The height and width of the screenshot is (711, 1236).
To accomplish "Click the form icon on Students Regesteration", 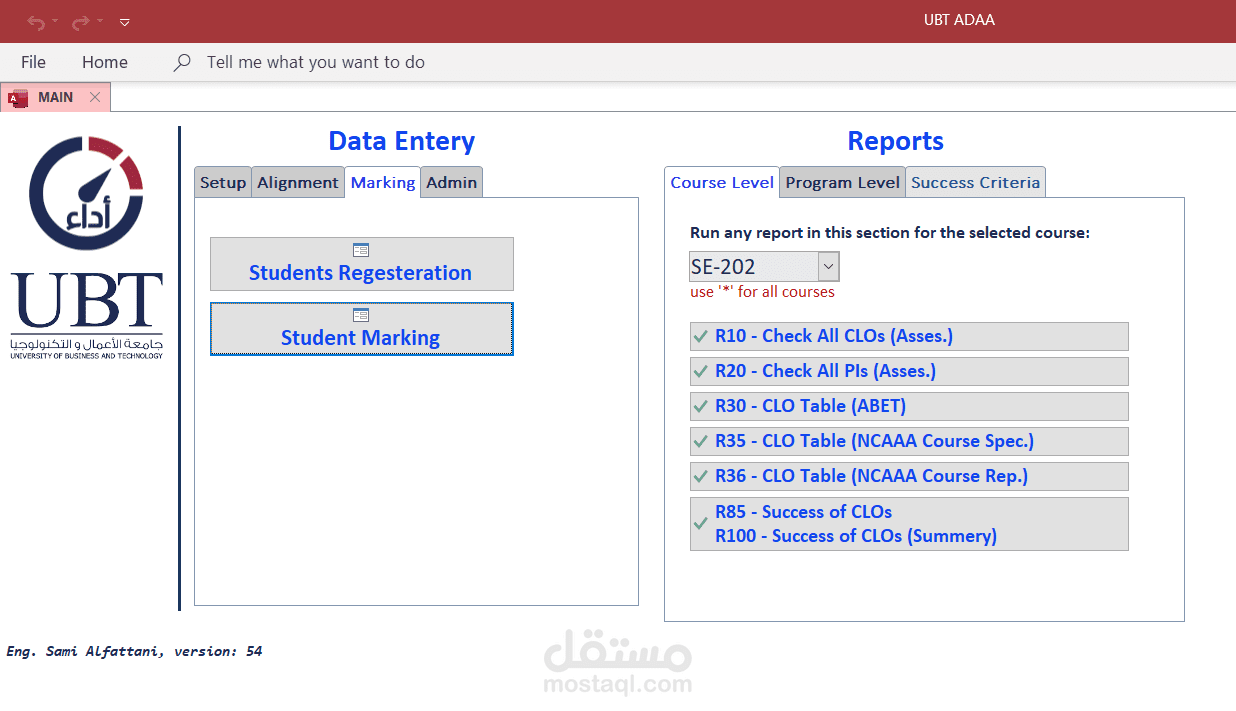I will pyautogui.click(x=361, y=250).
